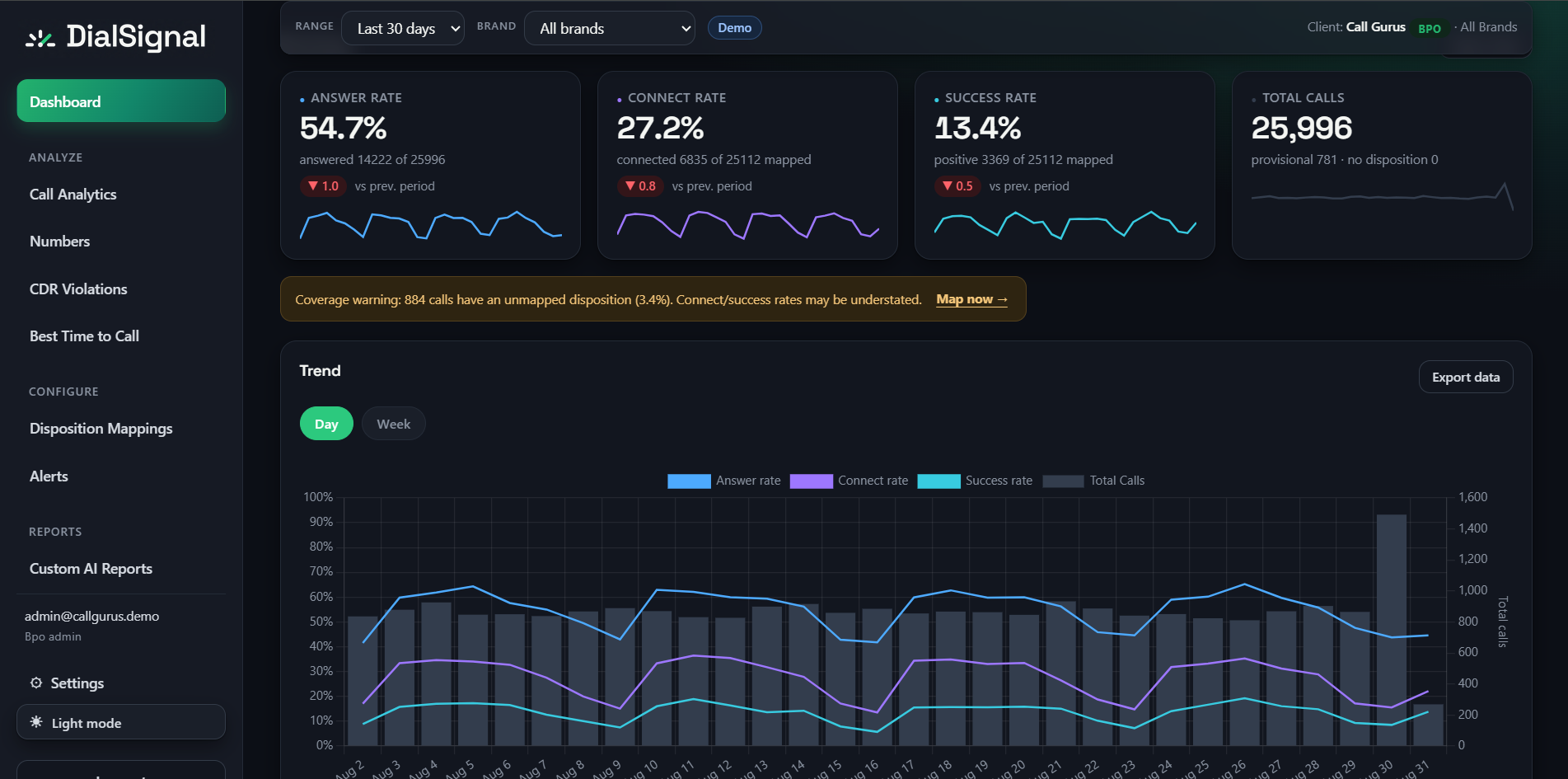Go to the Numbers page

click(x=59, y=242)
